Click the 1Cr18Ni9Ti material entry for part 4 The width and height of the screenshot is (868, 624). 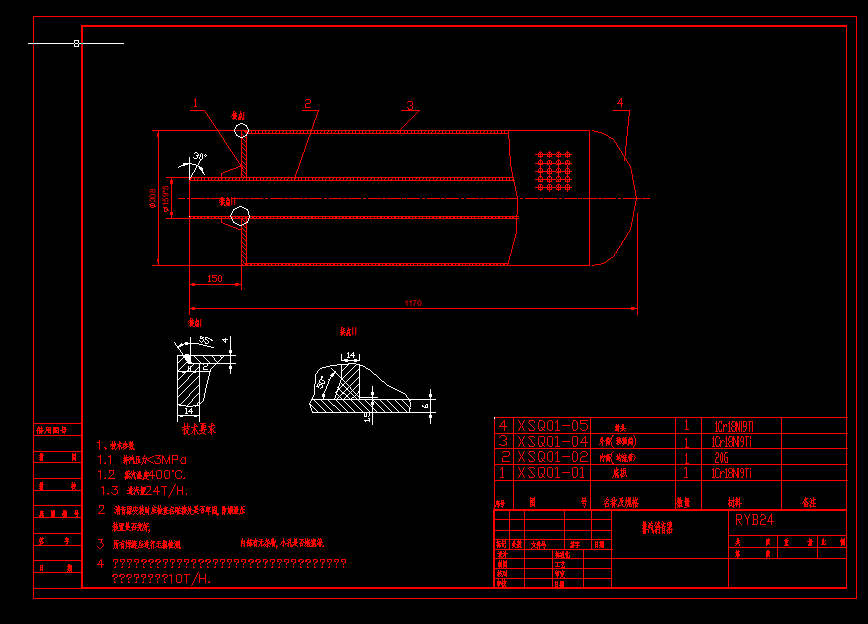[737, 424]
